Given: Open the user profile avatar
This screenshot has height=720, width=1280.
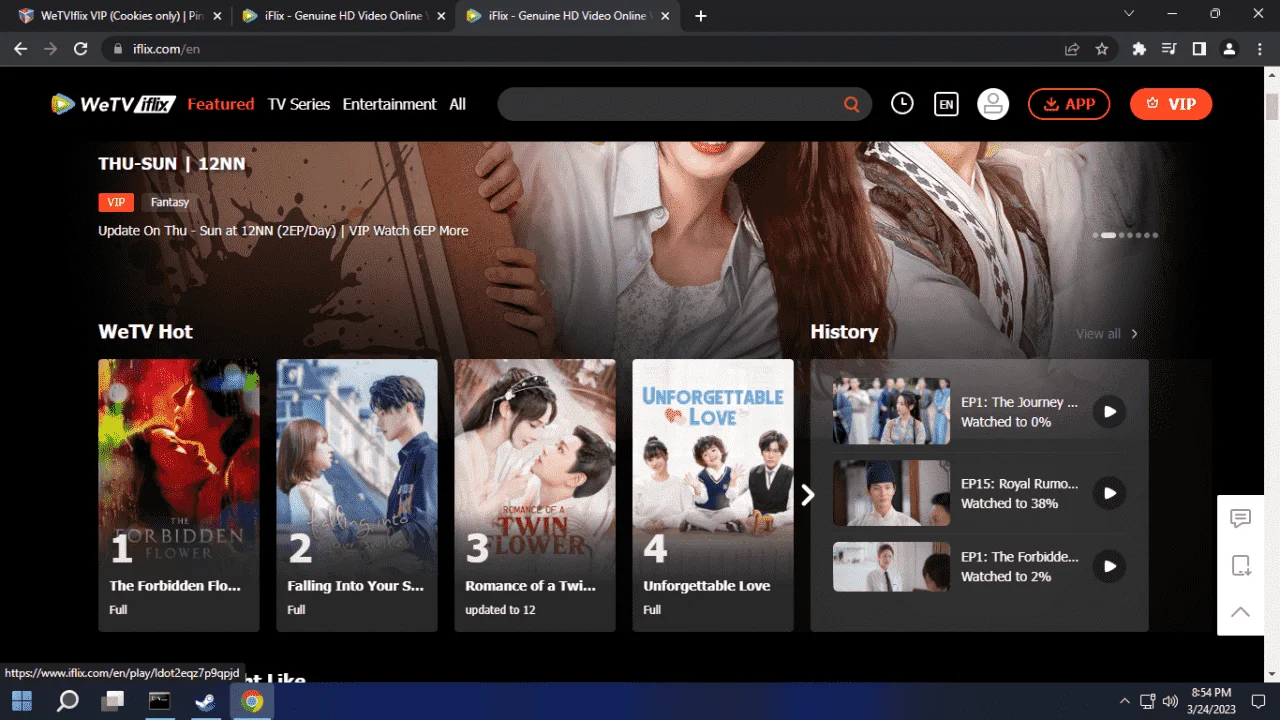Looking at the screenshot, I should pyautogui.click(x=993, y=104).
